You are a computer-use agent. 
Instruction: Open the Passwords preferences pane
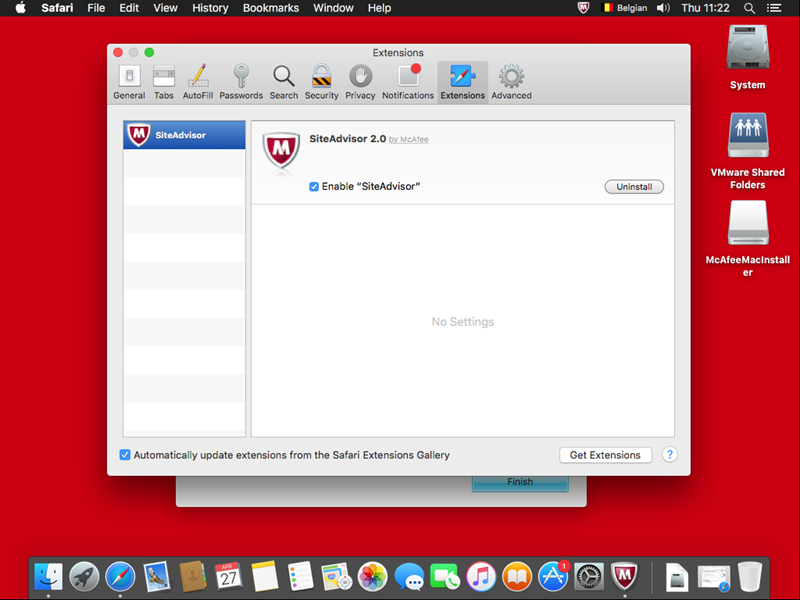tap(241, 82)
